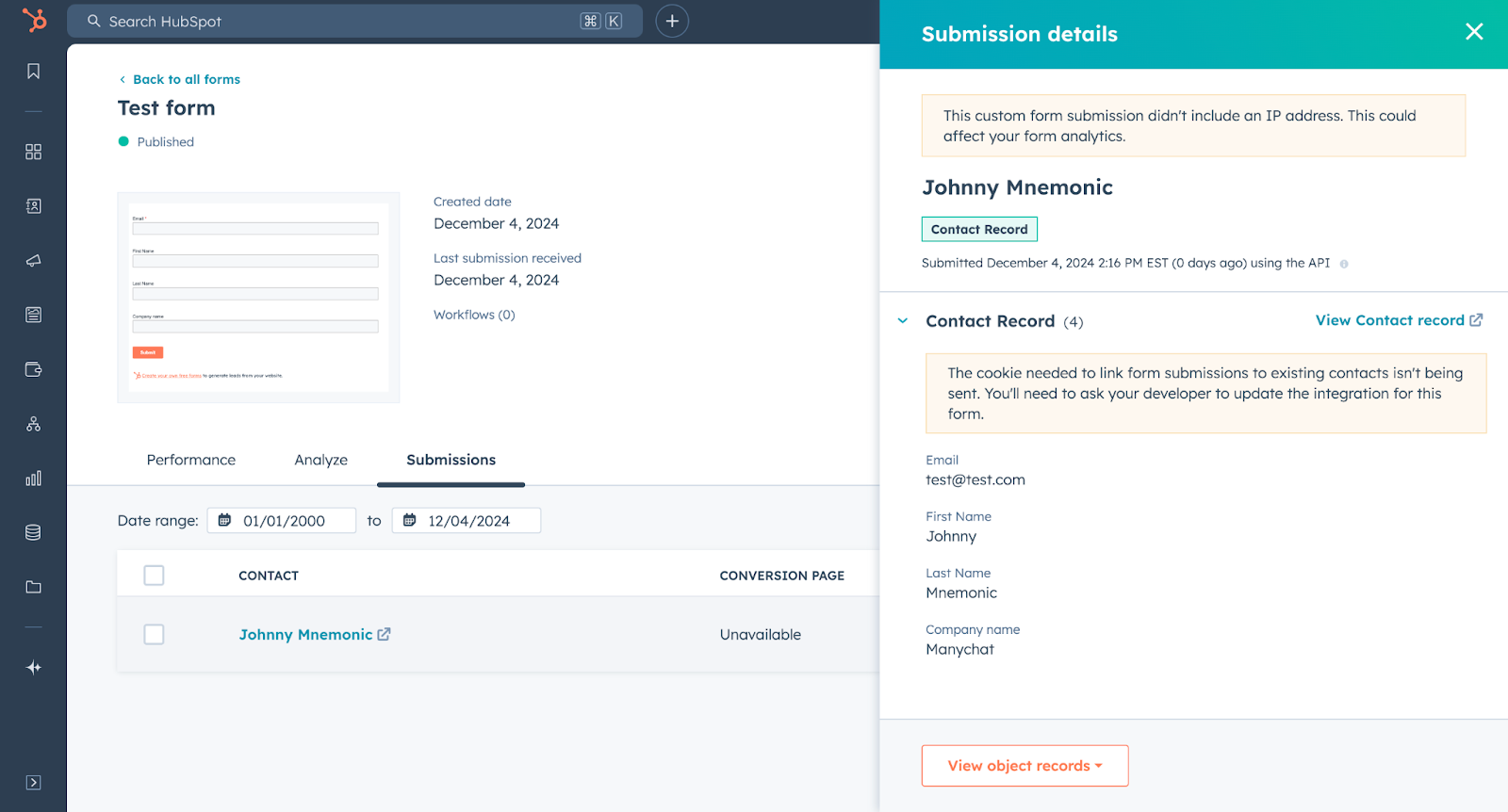Screen dimensions: 1508x812
Task: Switch to the Performance tab
Action: (x=191, y=460)
